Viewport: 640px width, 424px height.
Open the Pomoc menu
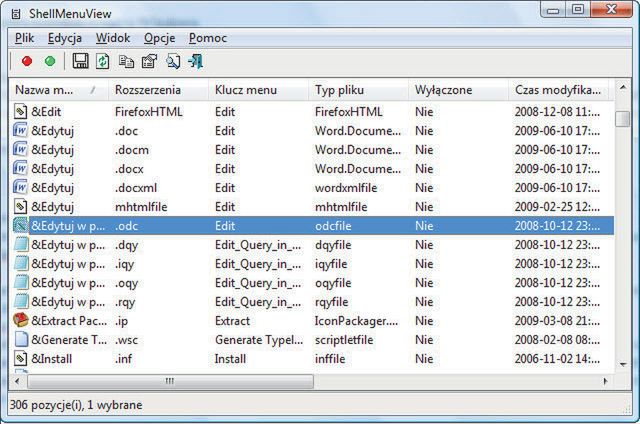tap(208, 38)
